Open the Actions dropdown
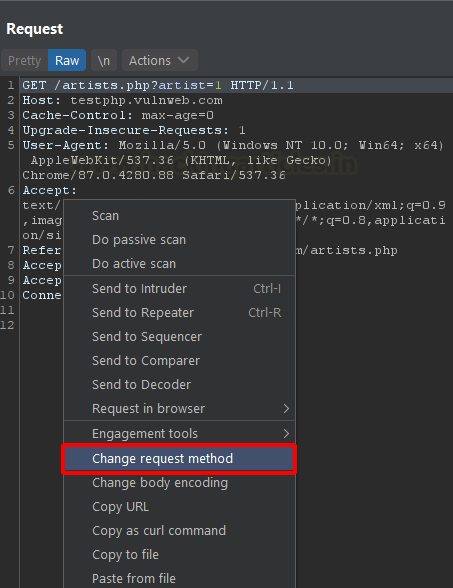Viewport: 453px width, 588px height. coord(159,60)
